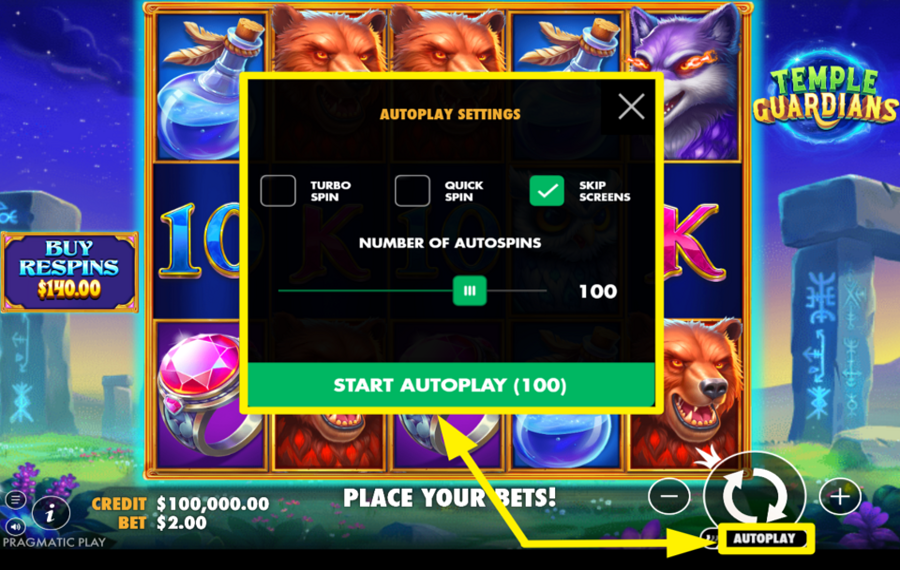This screenshot has height=570, width=900.
Task: Open the Autoplay button below spin
Action: (764, 538)
